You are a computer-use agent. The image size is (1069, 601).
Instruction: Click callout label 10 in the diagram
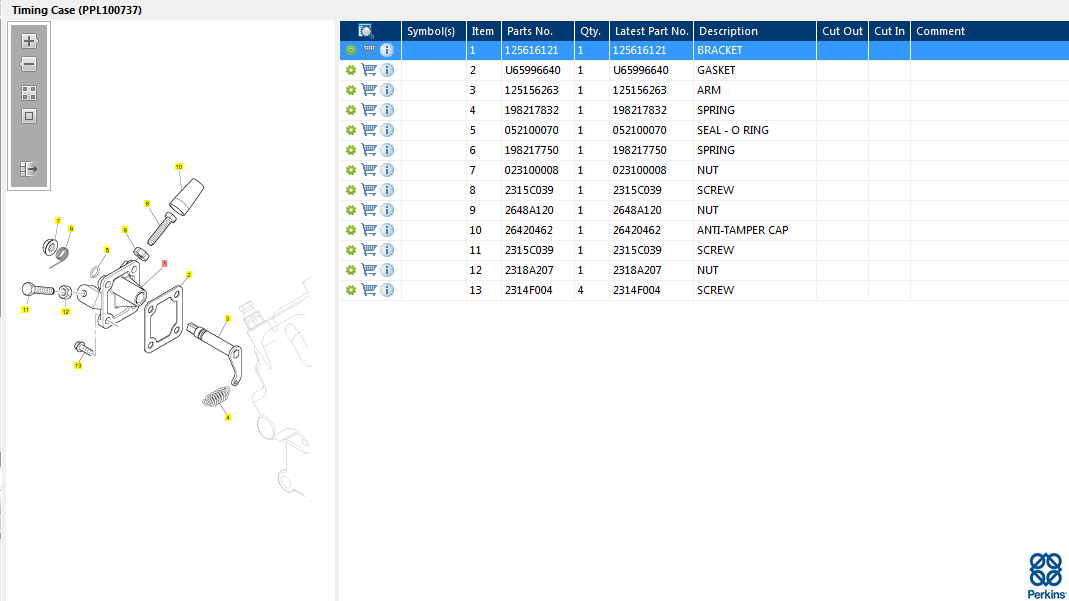pos(179,167)
